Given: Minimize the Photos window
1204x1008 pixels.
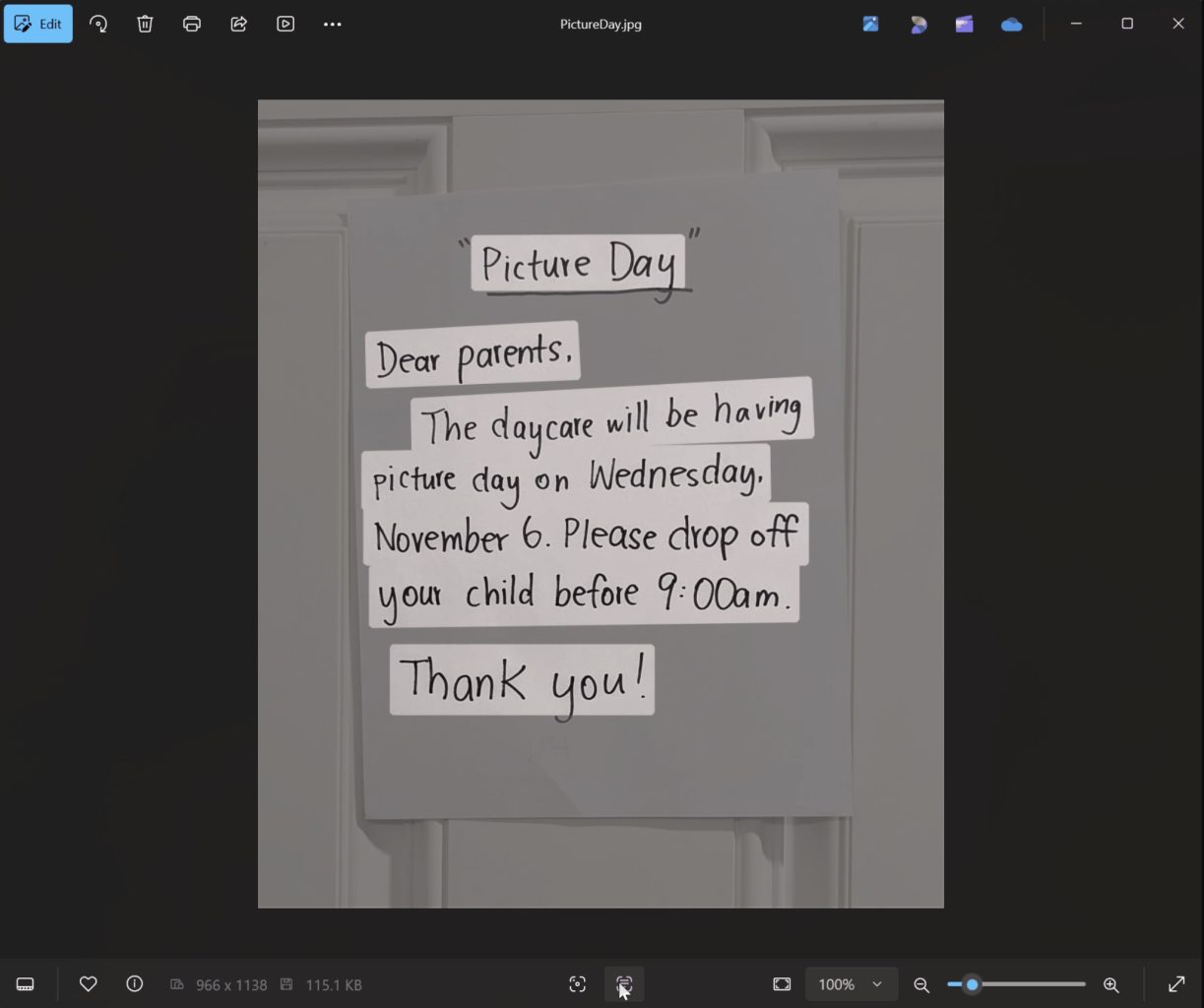Looking at the screenshot, I should pos(1076,24).
